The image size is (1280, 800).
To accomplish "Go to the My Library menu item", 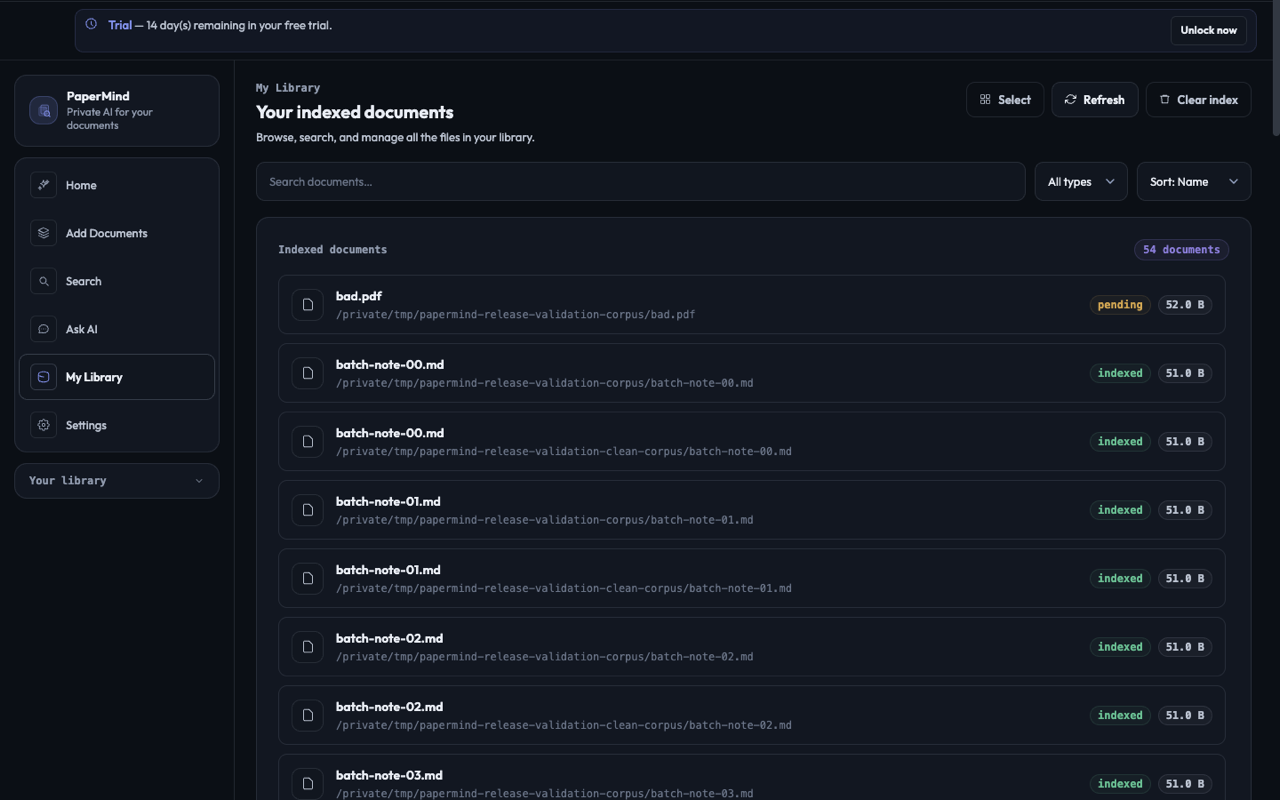I will pos(117,377).
